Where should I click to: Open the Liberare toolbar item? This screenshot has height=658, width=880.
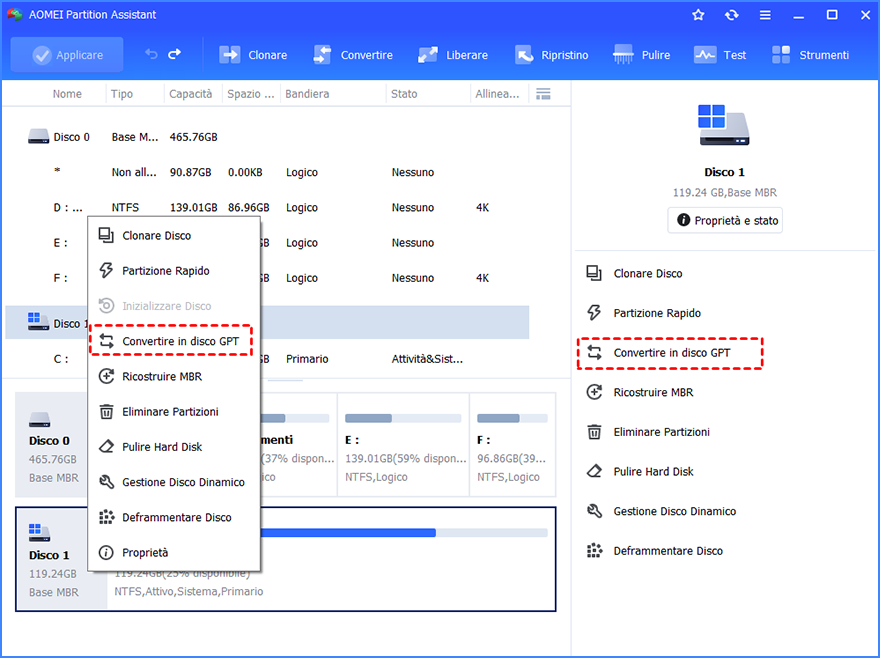pyautogui.click(x=452, y=55)
